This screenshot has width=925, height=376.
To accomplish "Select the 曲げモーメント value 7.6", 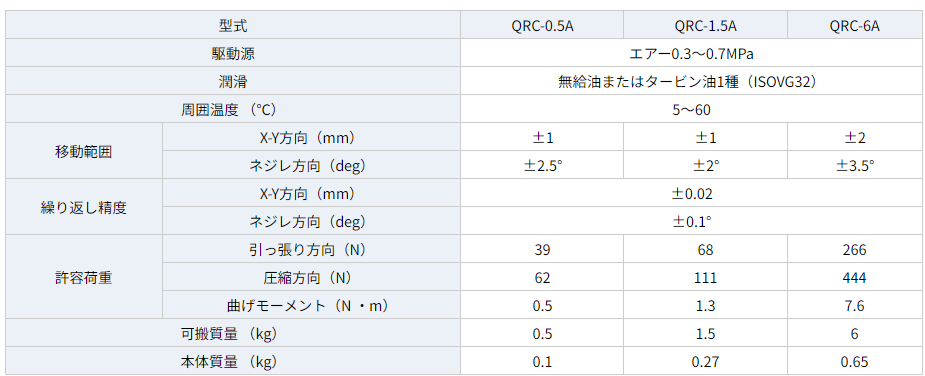I will (x=855, y=305).
